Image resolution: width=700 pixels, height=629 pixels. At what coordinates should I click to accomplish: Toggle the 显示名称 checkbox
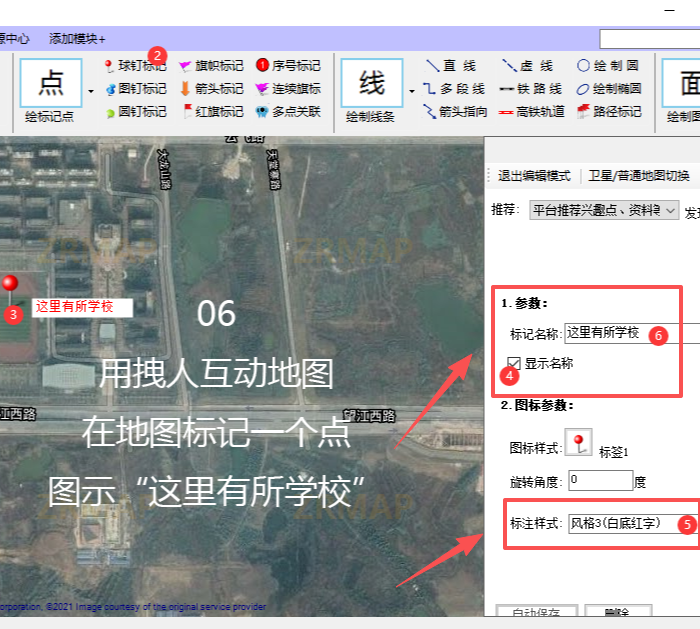pos(514,363)
